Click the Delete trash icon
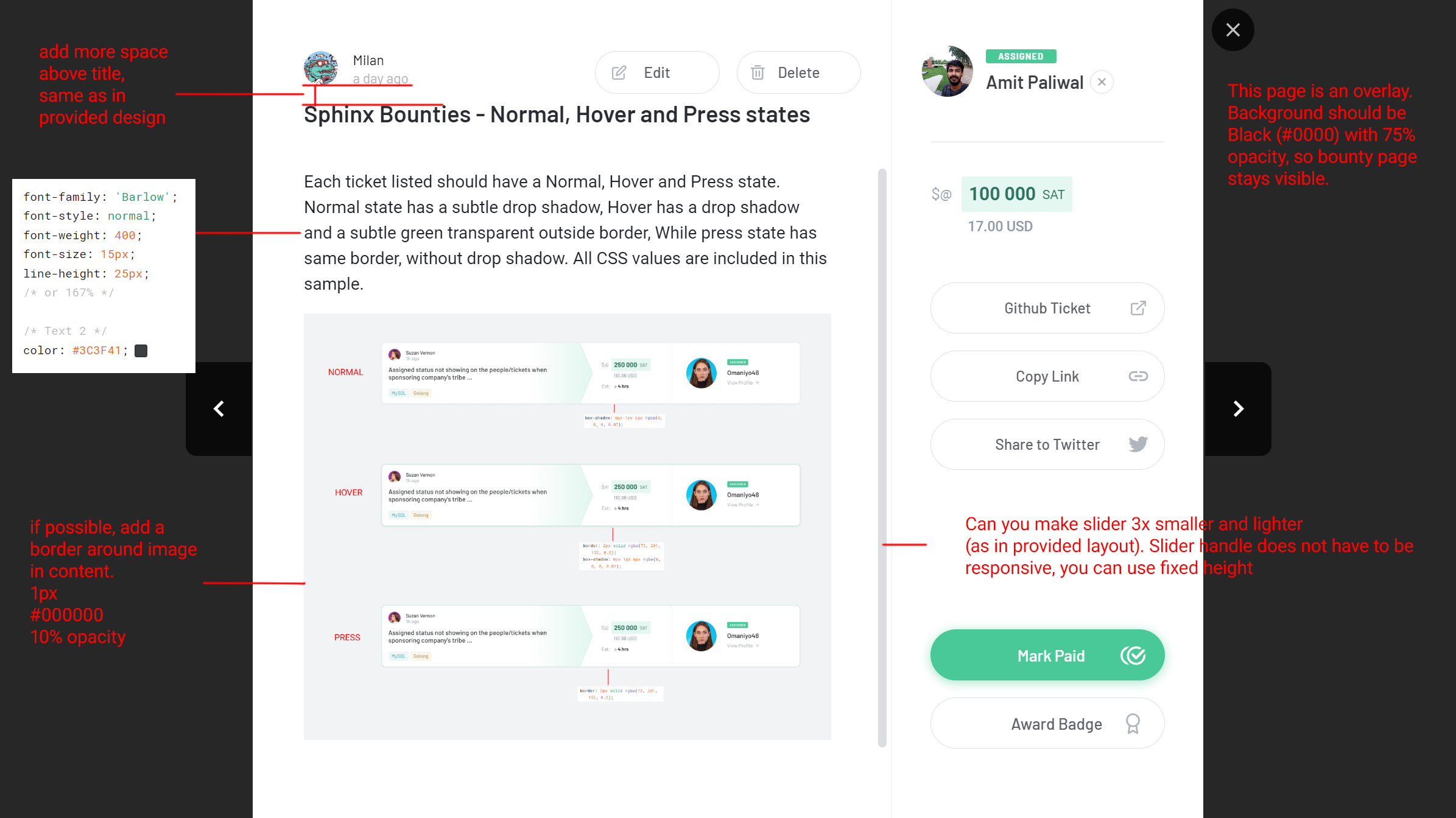This screenshot has width=1456, height=818. (x=758, y=72)
